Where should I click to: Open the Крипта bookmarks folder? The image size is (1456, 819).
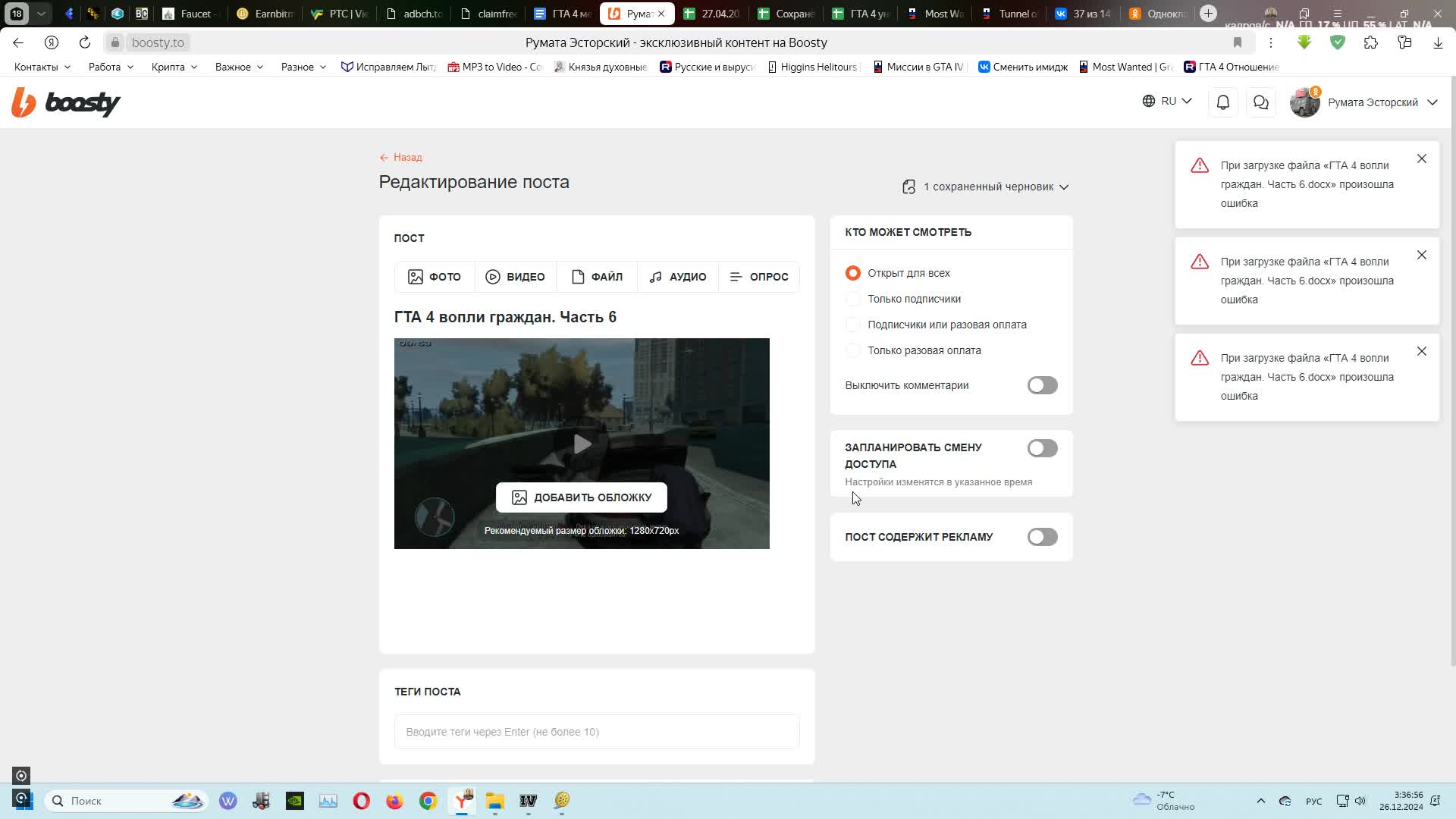pos(174,67)
